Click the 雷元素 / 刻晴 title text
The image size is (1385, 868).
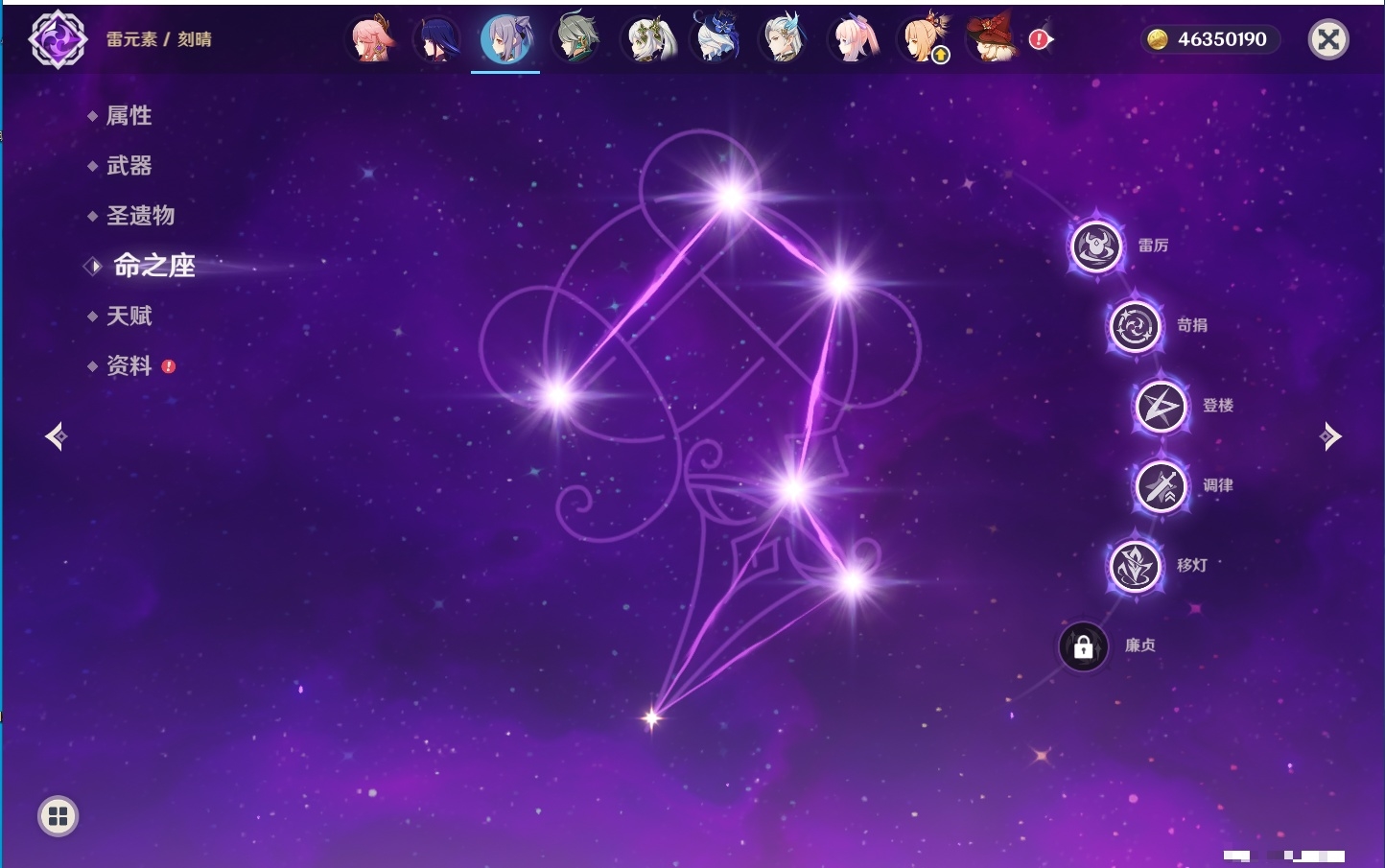click(158, 39)
